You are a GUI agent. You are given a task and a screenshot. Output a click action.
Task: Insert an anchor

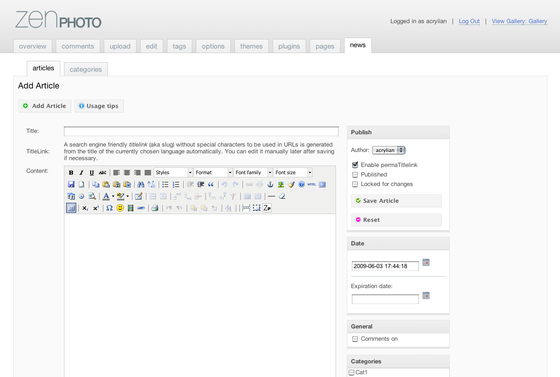270,185
